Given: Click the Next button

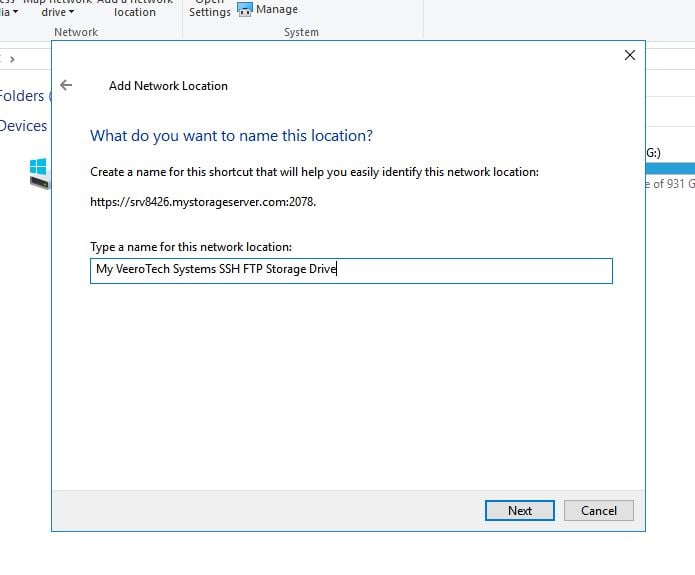Looking at the screenshot, I should pyautogui.click(x=519, y=511).
